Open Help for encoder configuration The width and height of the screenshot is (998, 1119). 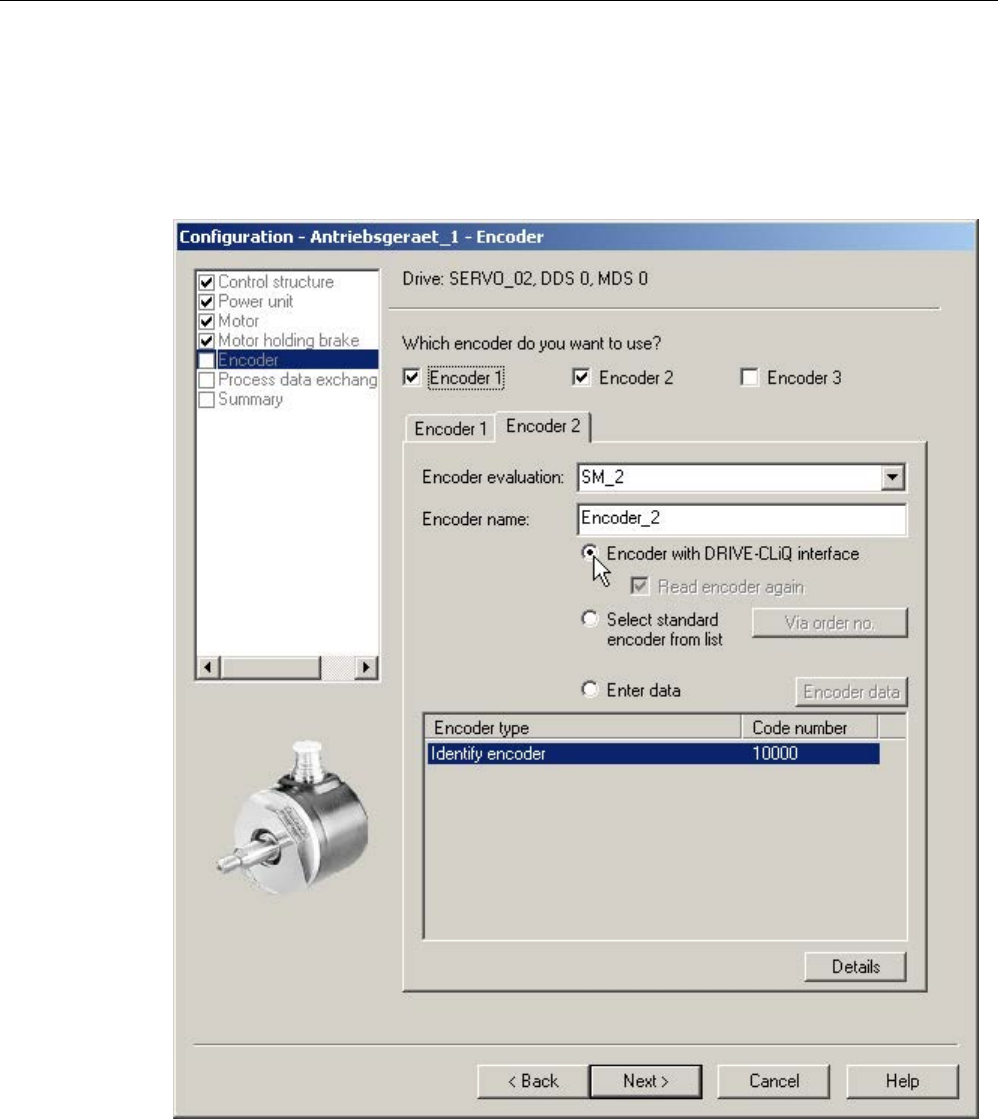tap(902, 1081)
